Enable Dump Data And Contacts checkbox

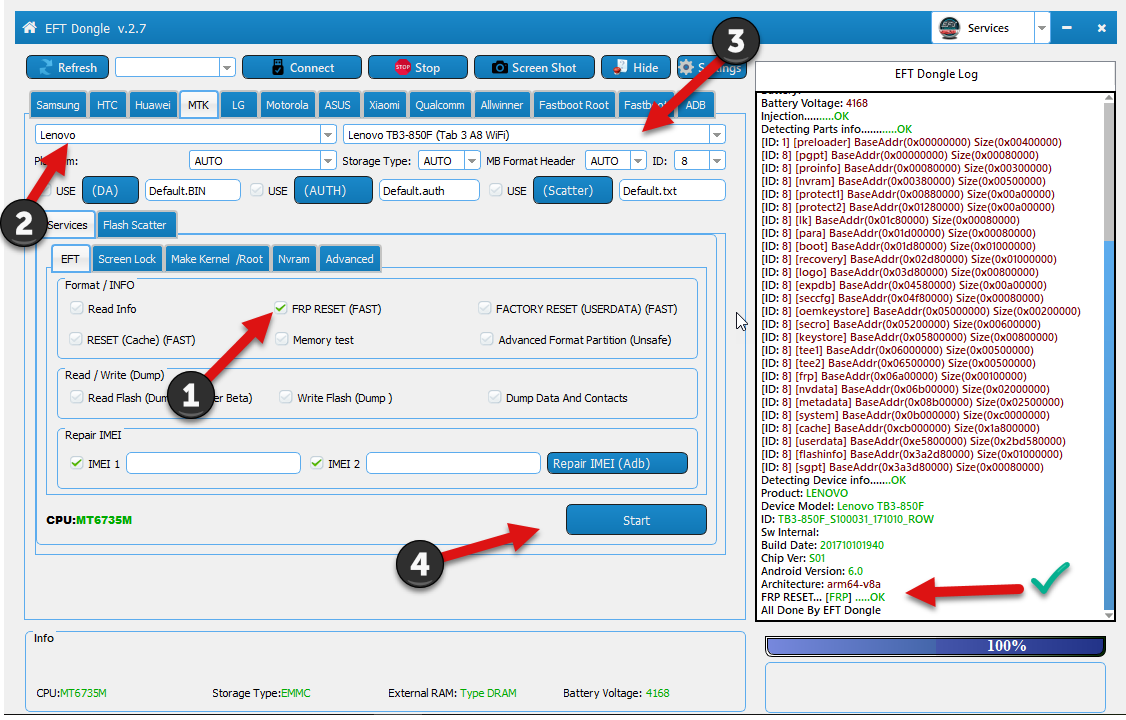tap(494, 397)
